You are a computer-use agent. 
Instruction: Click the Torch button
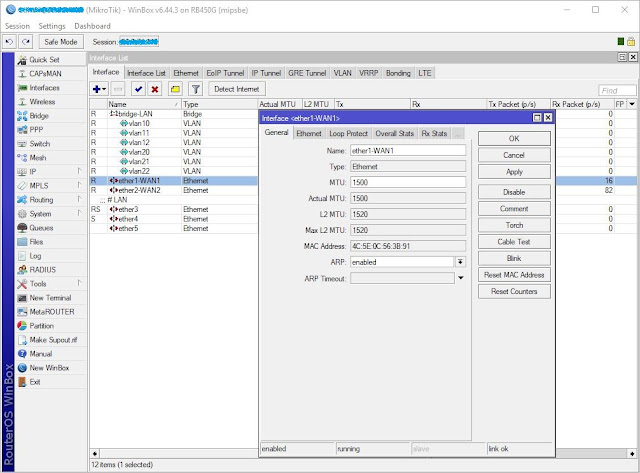514,225
